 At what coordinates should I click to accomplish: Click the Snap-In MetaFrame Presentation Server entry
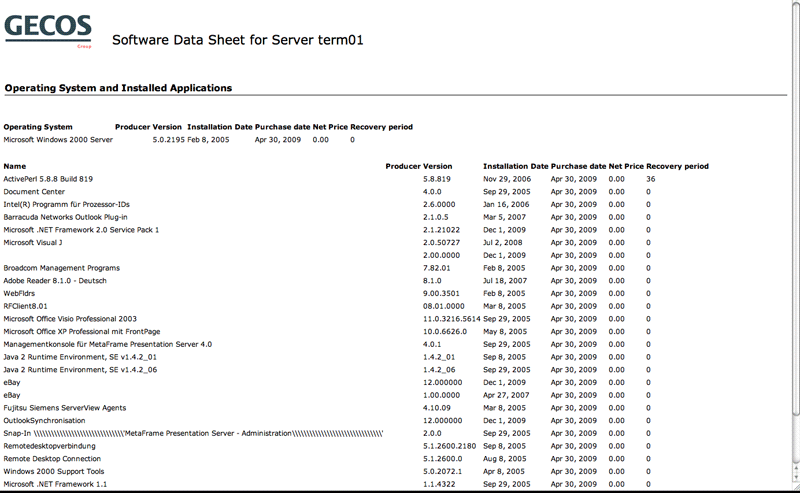(x=193, y=434)
